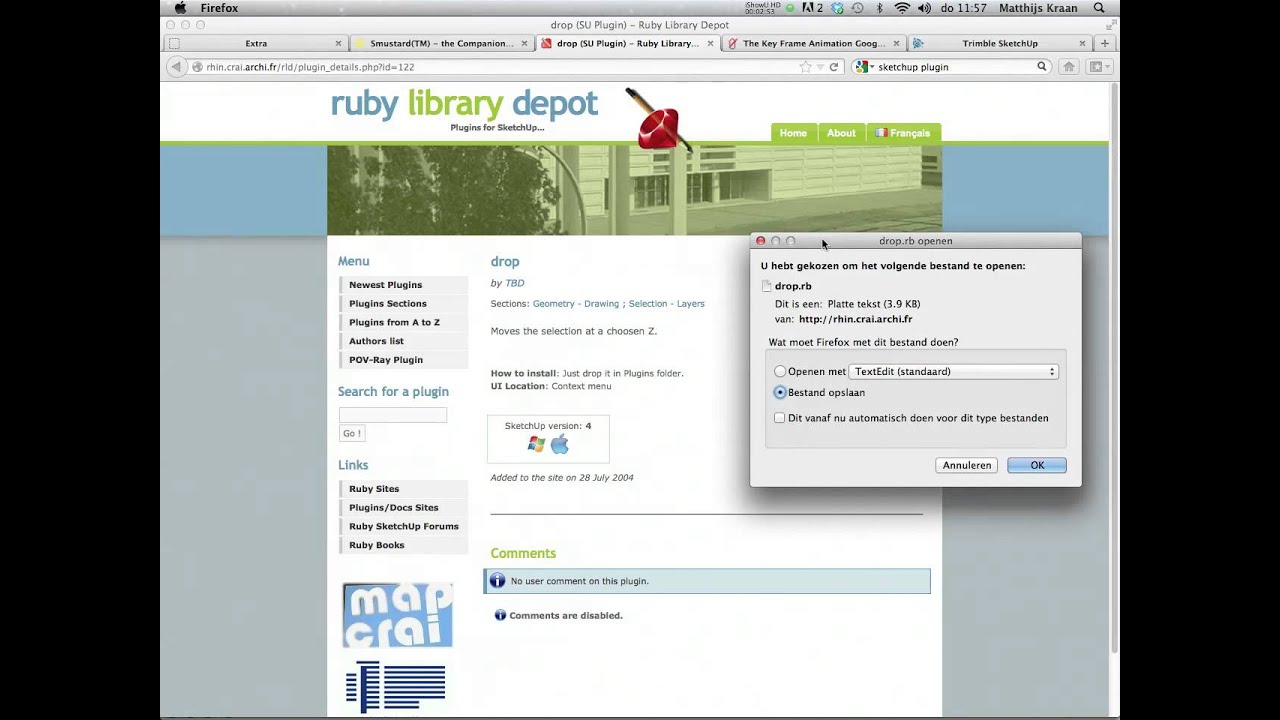
Task: Open the Google search engine selector
Action: [x=863, y=67]
